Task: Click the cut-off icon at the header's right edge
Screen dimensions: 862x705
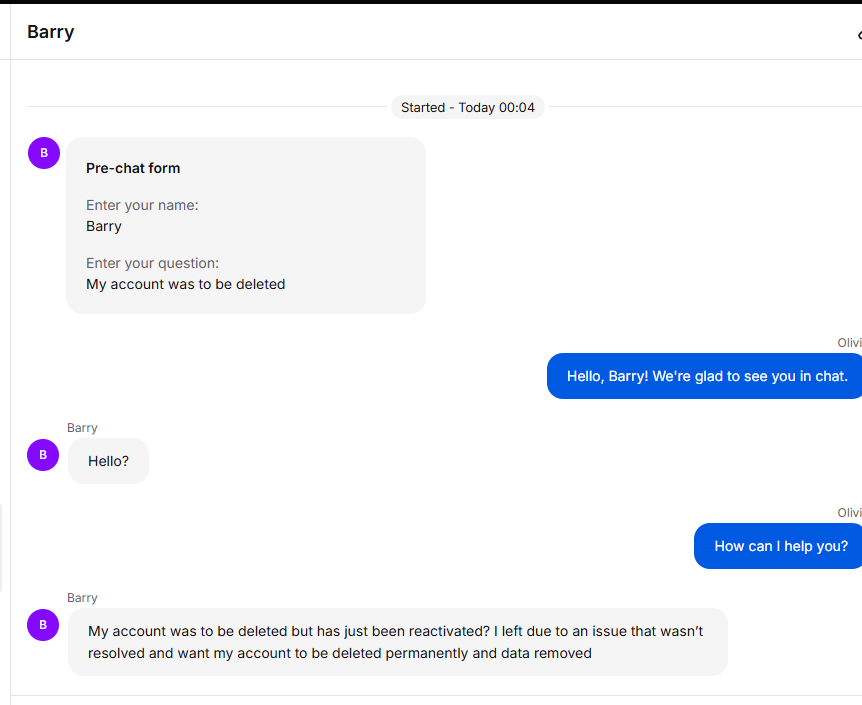Action: click(x=859, y=35)
